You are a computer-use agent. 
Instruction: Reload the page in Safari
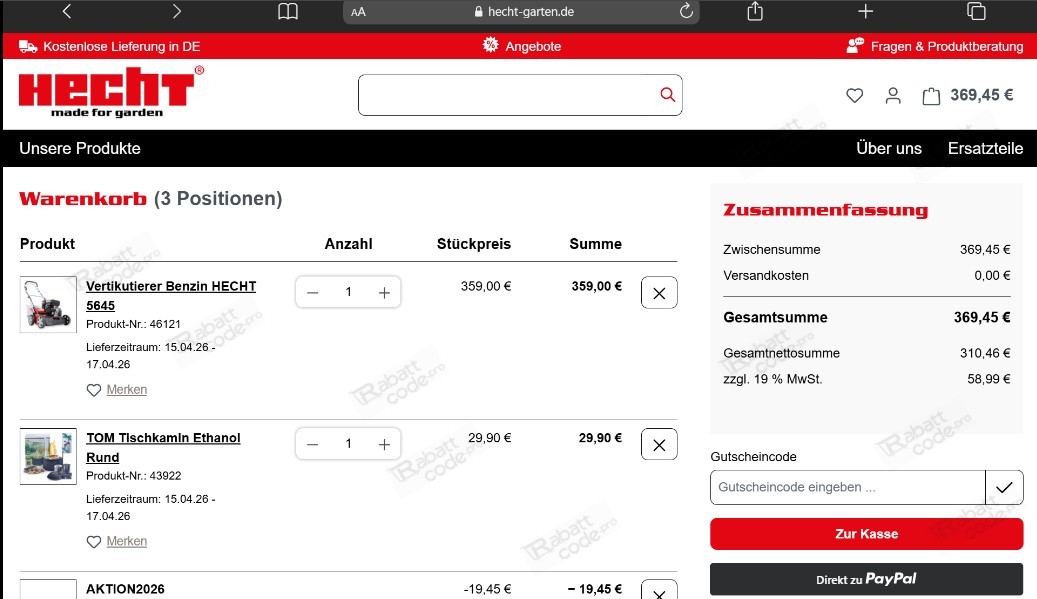click(686, 12)
